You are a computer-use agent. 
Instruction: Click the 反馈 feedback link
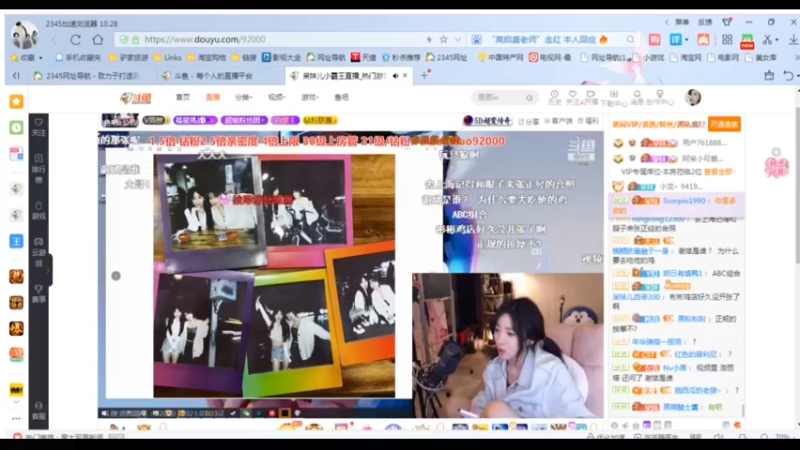point(705,22)
